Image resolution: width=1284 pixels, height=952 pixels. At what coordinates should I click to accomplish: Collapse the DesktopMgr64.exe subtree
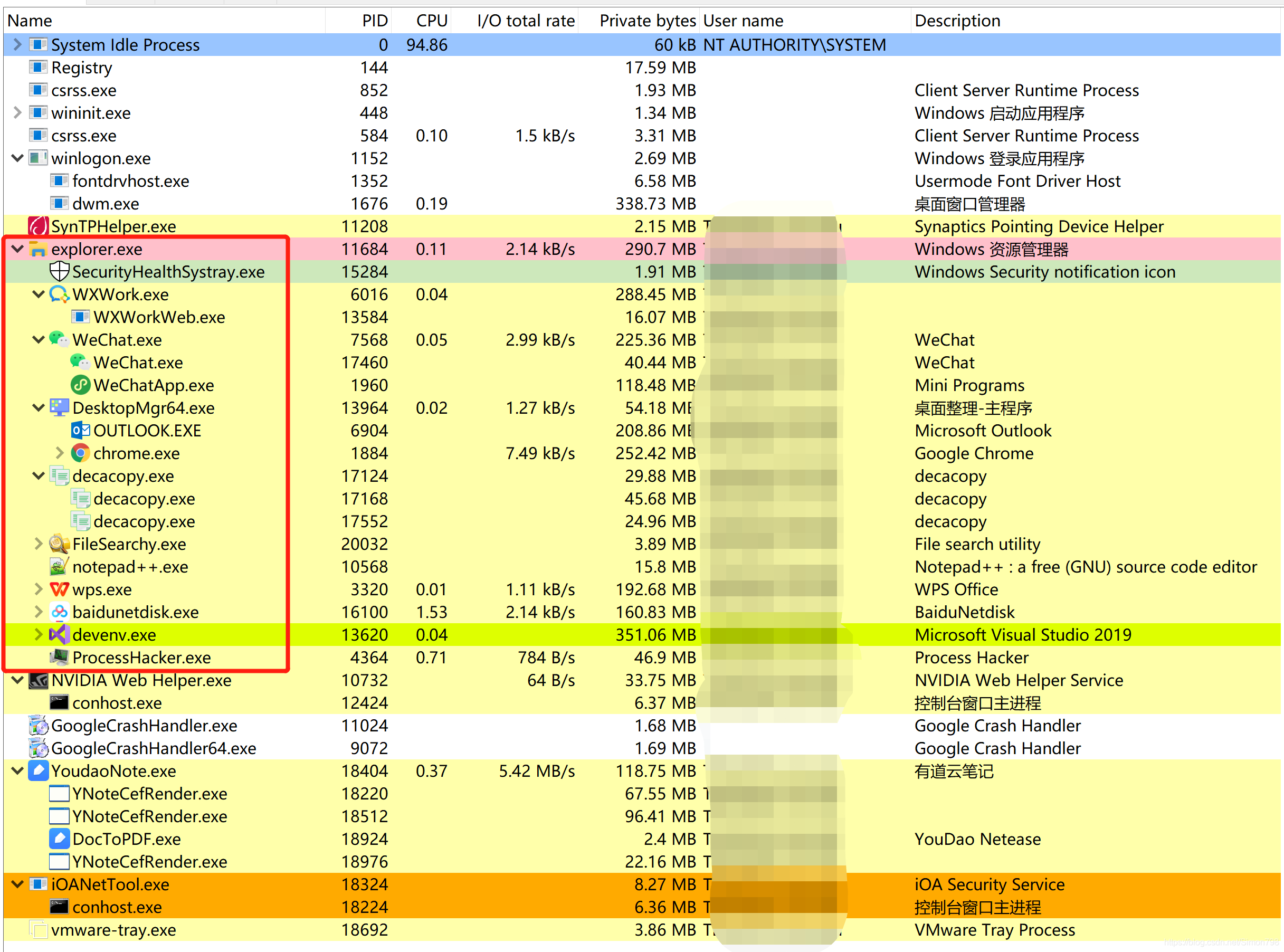click(39, 407)
